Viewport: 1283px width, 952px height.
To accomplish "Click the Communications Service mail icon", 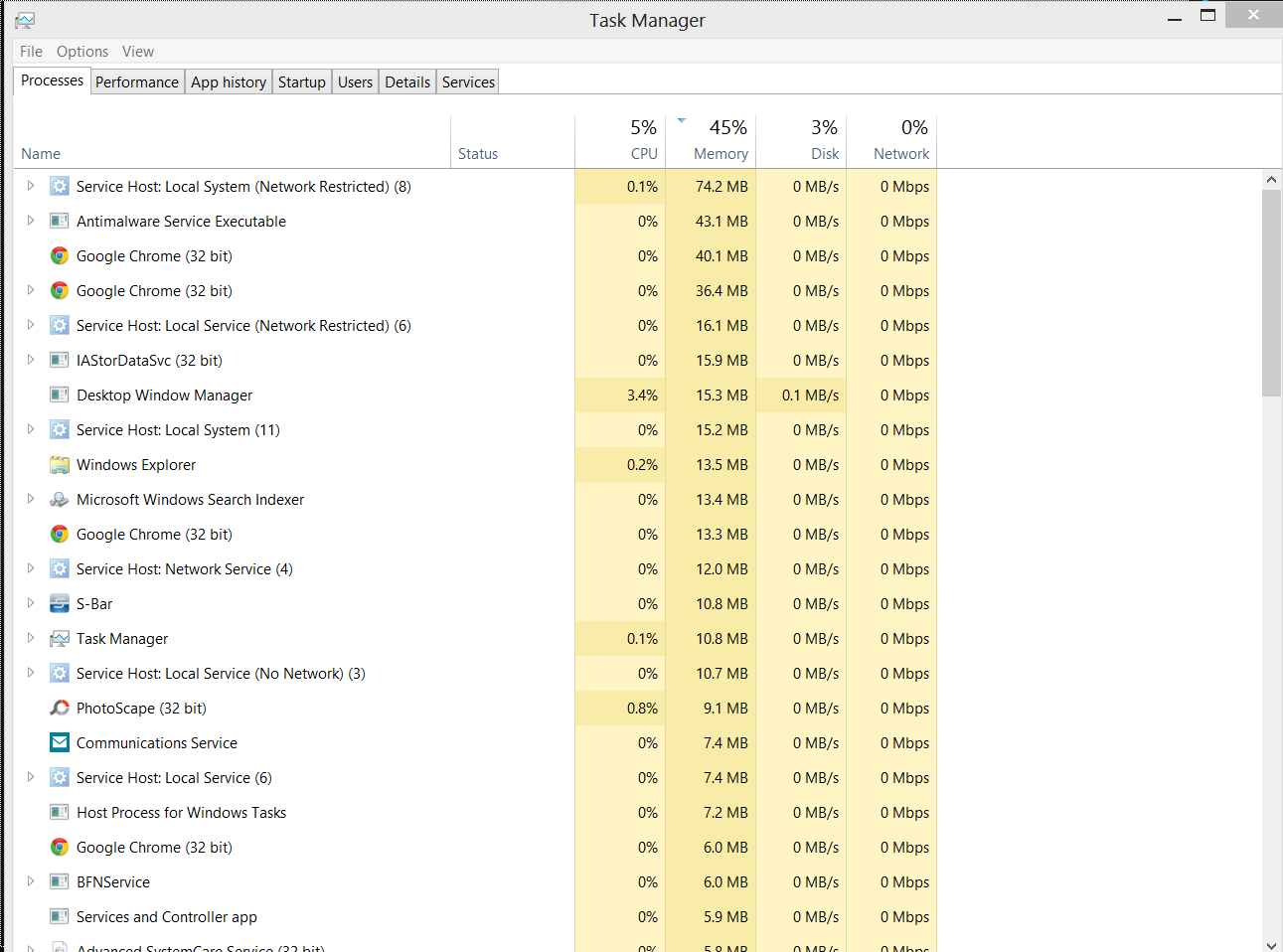I will point(60,743).
